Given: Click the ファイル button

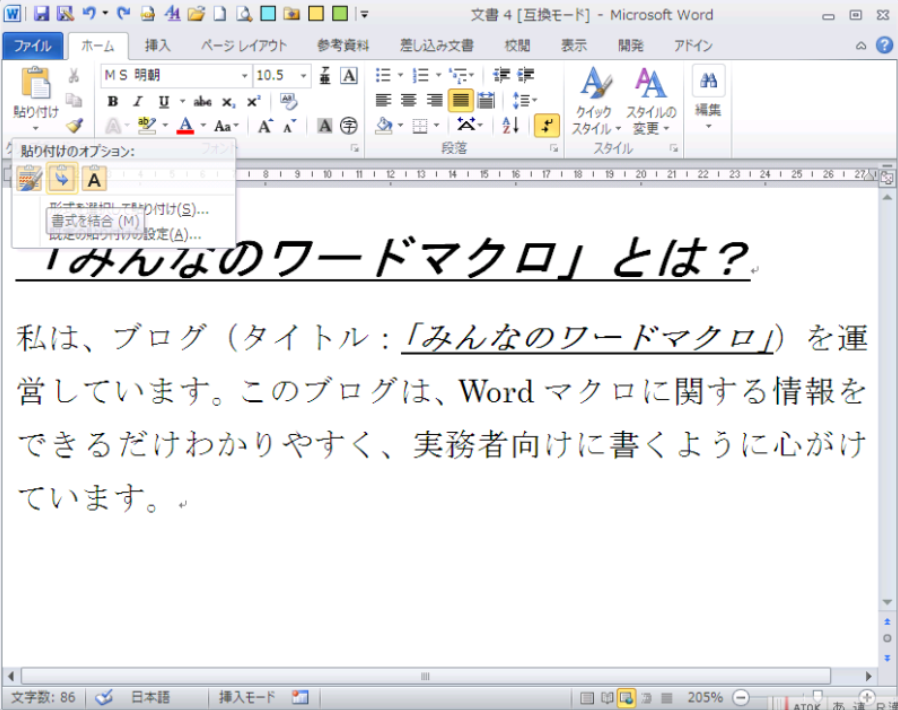Looking at the screenshot, I should point(33,45).
